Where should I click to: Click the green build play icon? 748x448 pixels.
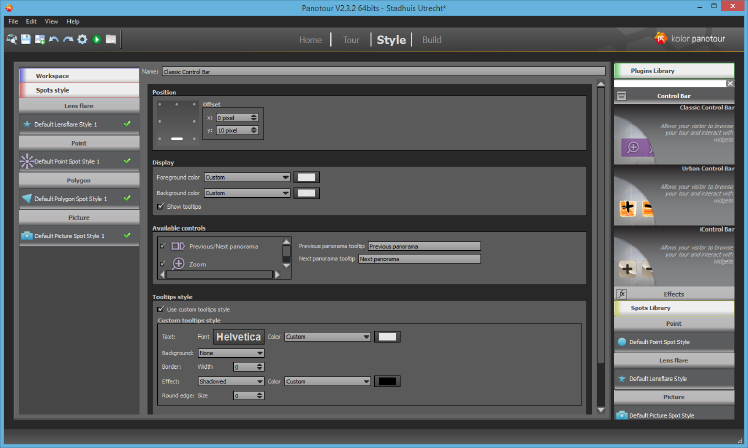(96, 39)
